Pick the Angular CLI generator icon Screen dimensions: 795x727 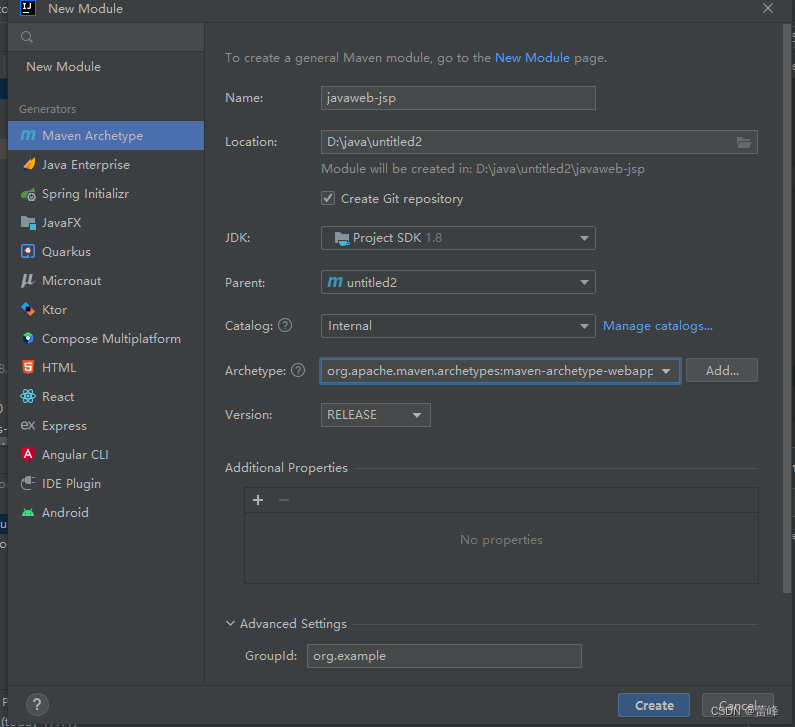[x=28, y=454]
